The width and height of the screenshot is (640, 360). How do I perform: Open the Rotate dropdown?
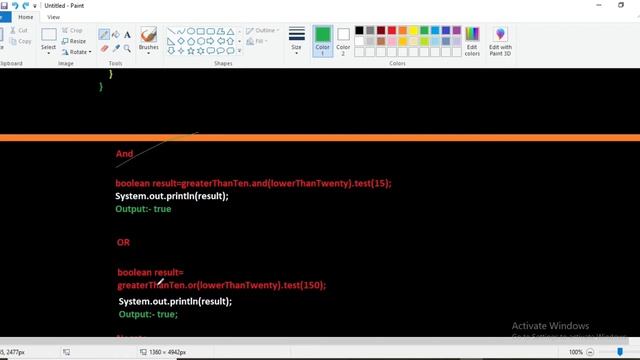click(x=77, y=52)
